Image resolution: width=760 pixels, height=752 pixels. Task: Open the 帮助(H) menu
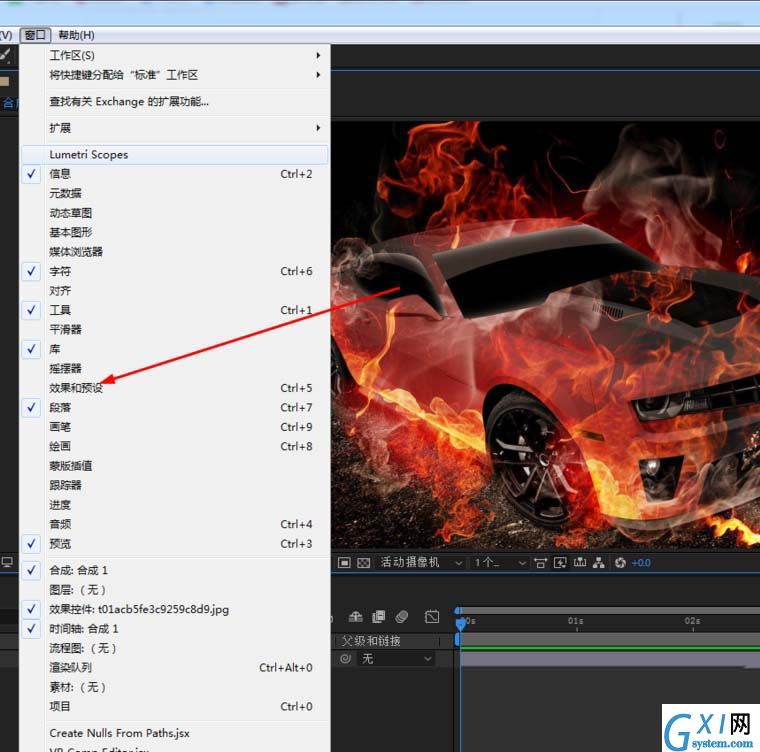[x=76, y=35]
